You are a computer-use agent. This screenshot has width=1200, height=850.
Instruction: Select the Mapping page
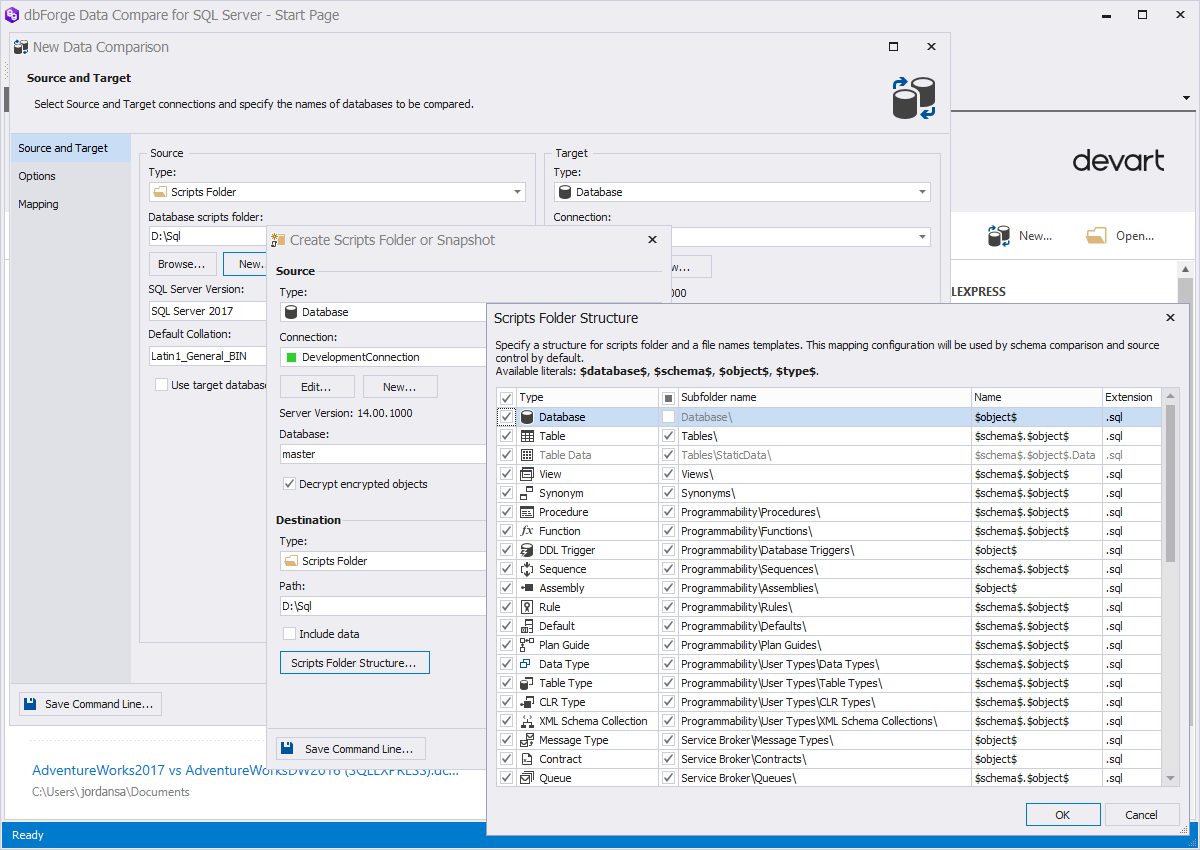click(38, 204)
